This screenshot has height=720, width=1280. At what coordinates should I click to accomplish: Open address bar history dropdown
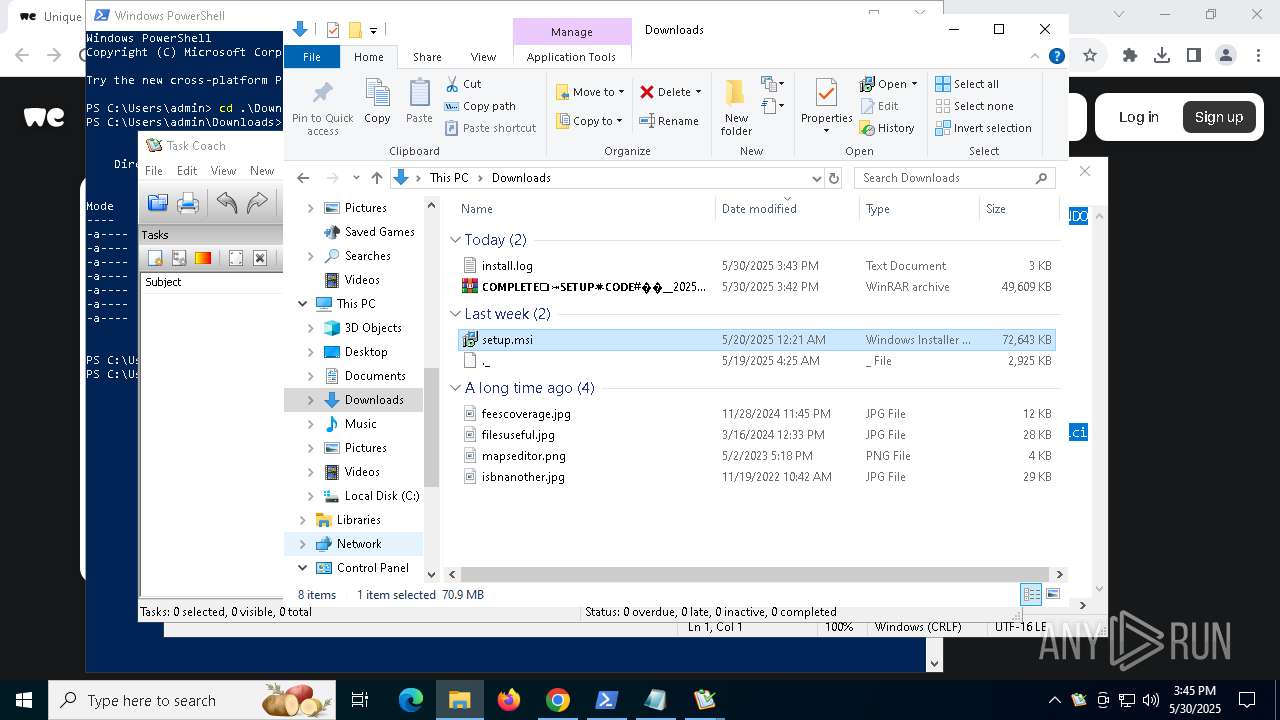pyautogui.click(x=816, y=178)
